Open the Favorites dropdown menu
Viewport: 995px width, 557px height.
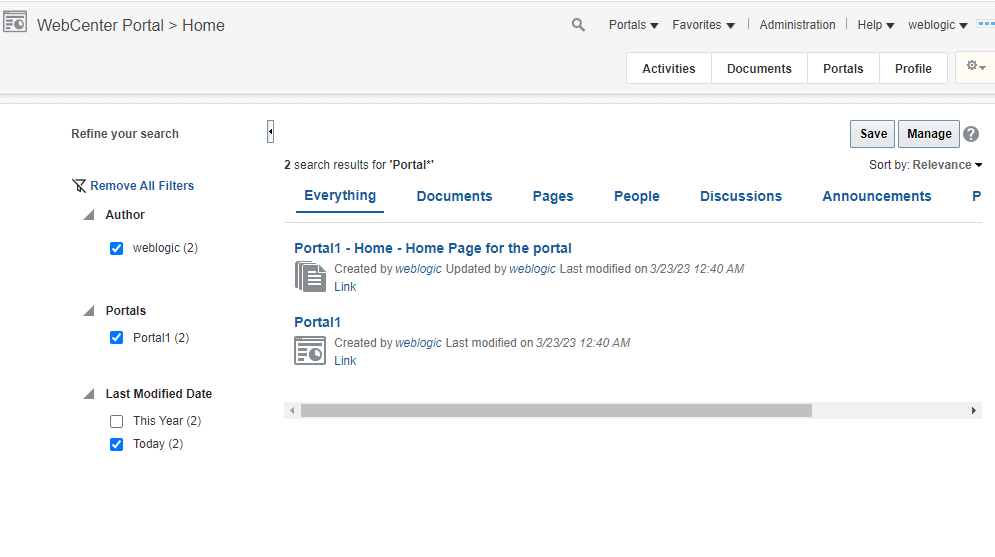pos(703,25)
